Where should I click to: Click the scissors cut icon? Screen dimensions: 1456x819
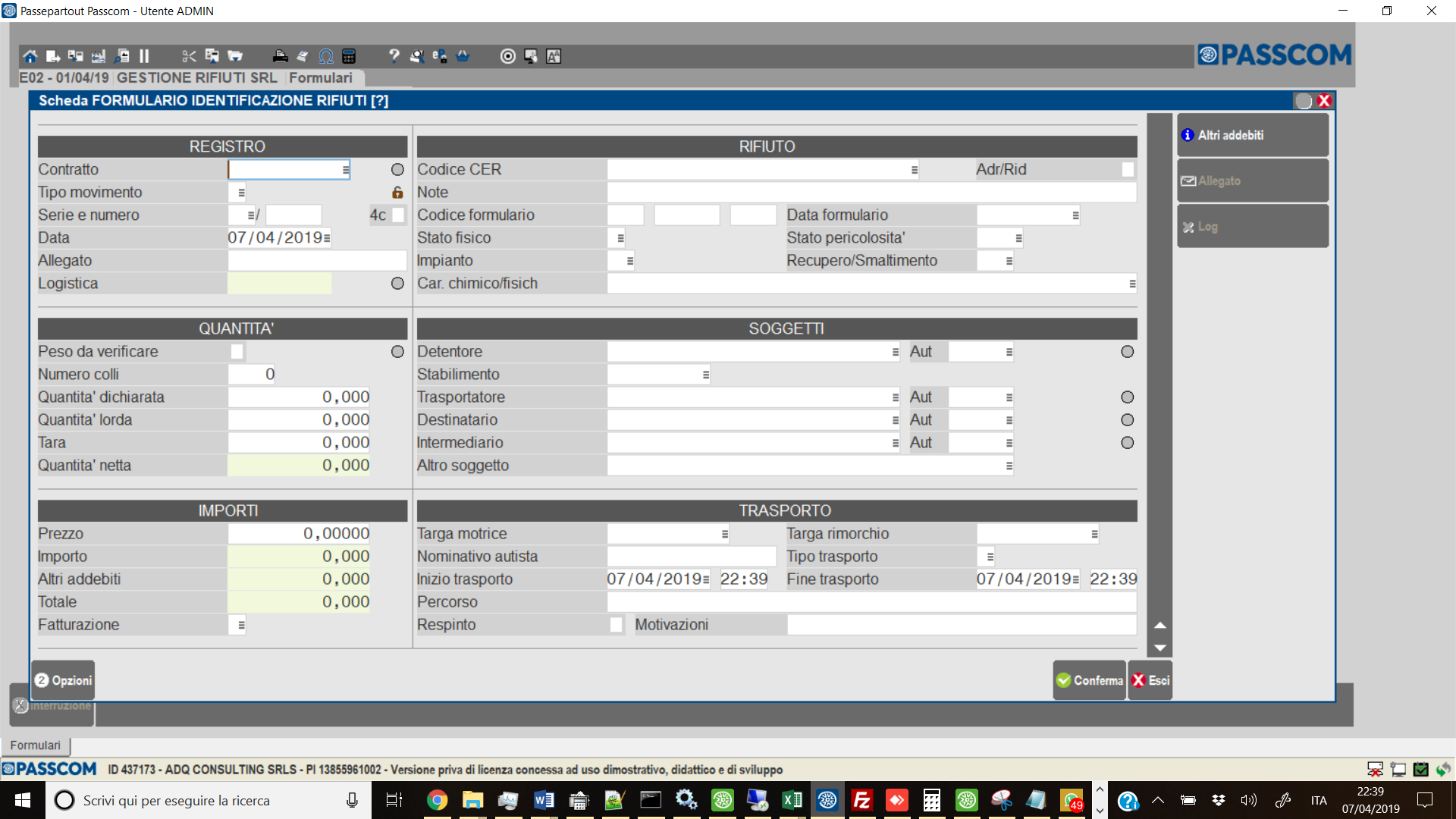[x=189, y=56]
